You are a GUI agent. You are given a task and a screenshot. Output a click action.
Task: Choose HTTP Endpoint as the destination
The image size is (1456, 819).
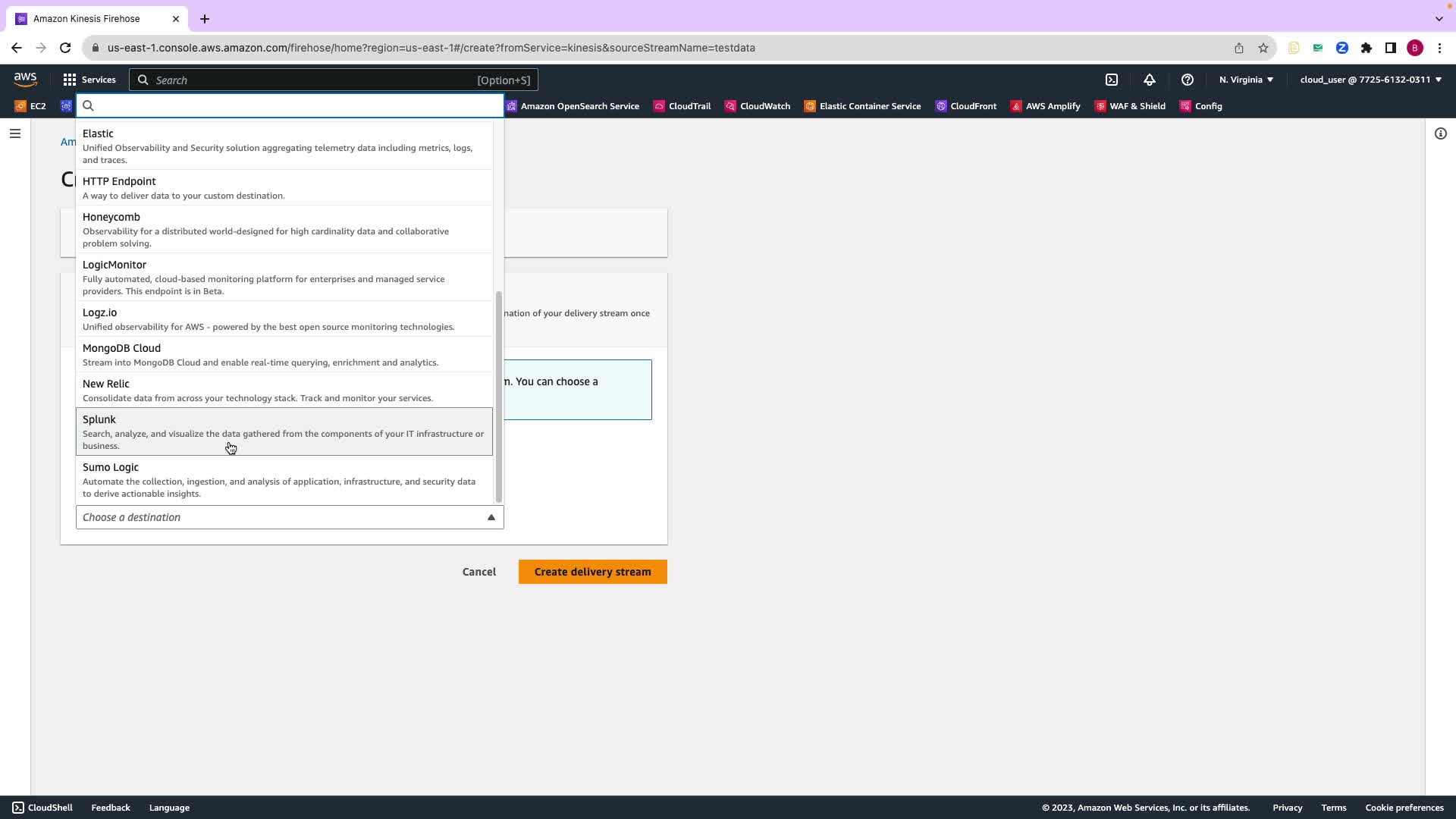click(x=284, y=187)
